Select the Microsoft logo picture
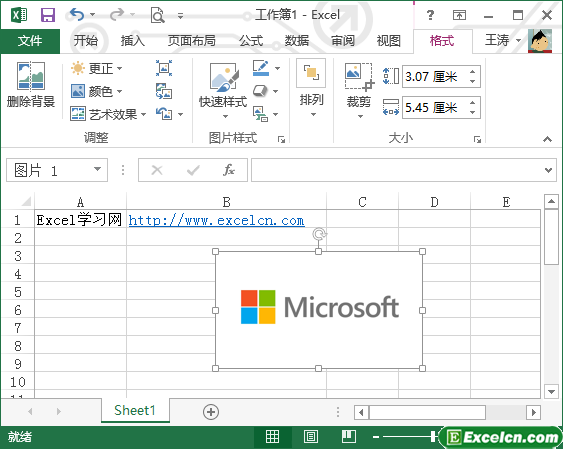Image resolution: width=563 pixels, height=449 pixels. (x=319, y=310)
